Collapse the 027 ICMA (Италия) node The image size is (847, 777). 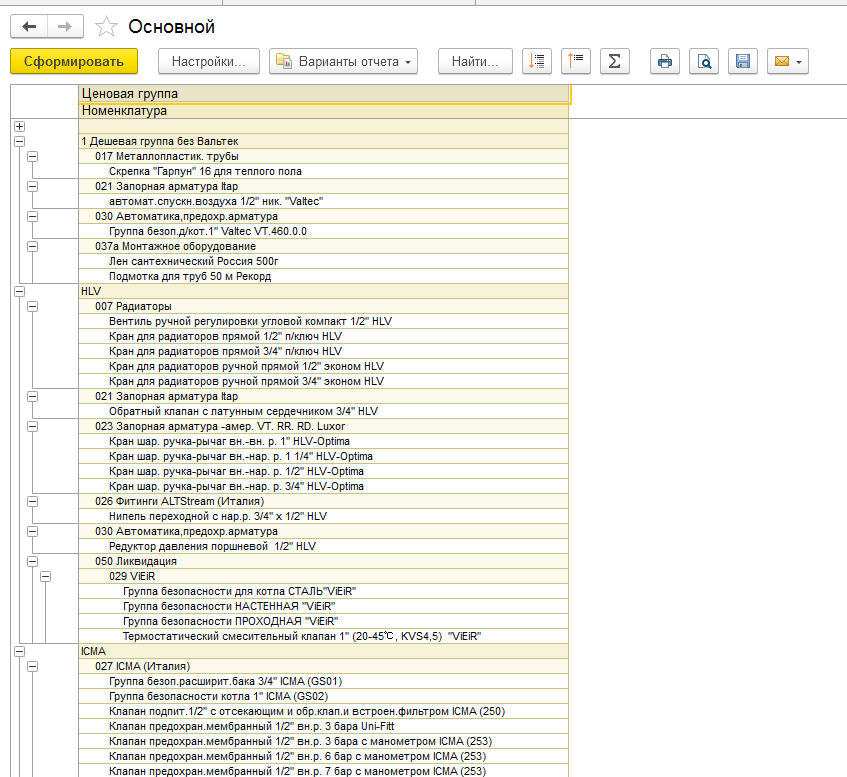point(32,667)
